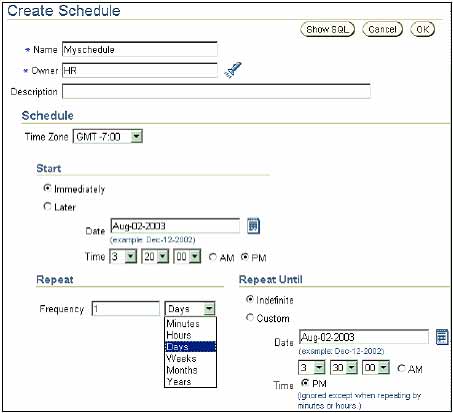Open the start time minute dropdown showing 20
The width and height of the screenshot is (453, 413).
click(155, 257)
